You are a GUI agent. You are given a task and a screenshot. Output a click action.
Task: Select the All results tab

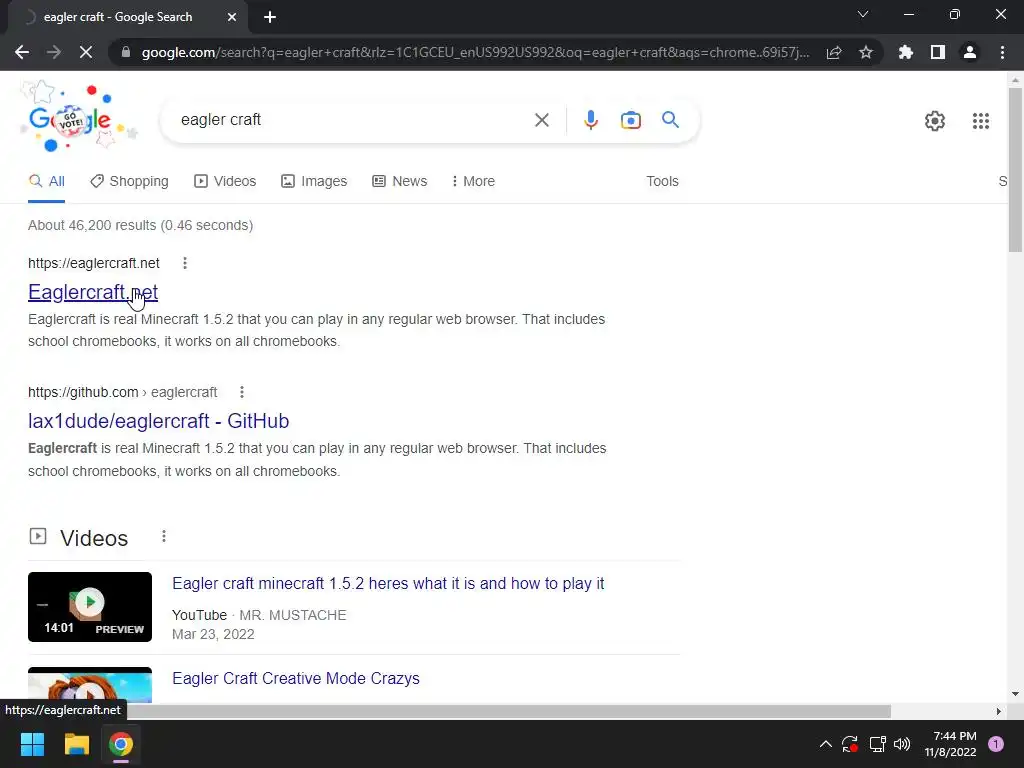pos(46,182)
